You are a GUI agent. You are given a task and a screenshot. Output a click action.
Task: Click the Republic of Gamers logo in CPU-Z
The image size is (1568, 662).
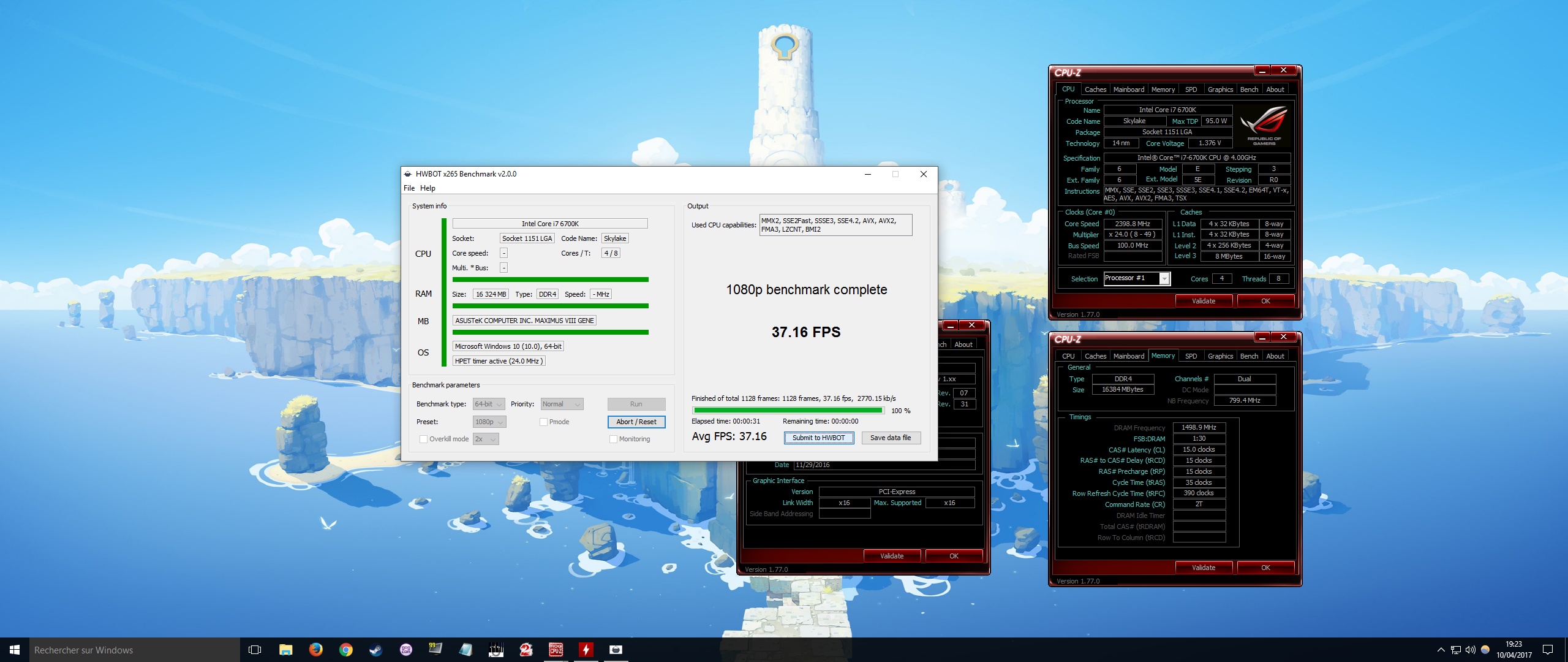tap(1264, 126)
